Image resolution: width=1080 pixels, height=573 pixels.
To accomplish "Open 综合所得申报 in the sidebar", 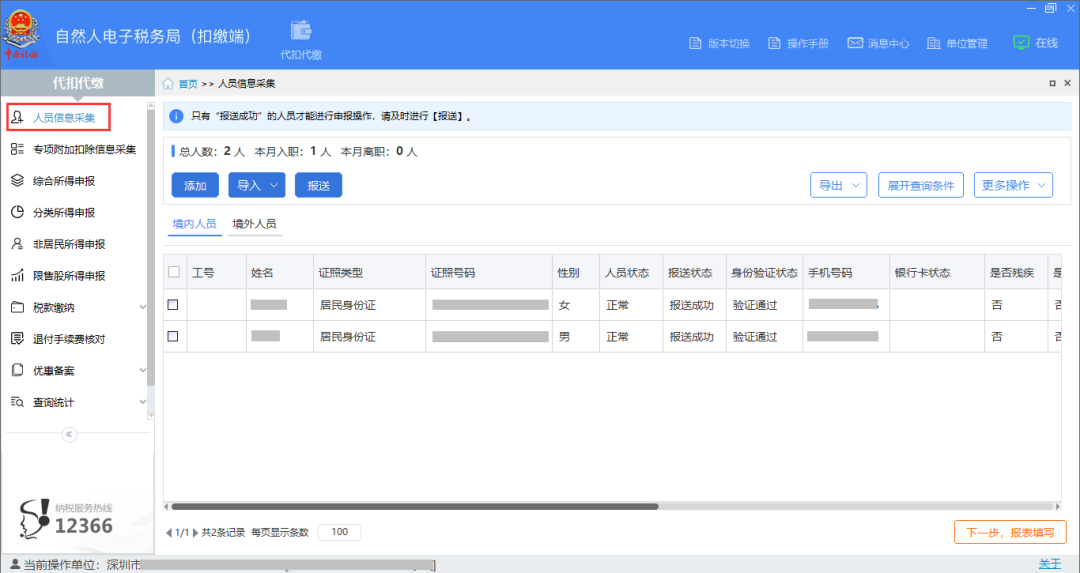I will tap(64, 180).
